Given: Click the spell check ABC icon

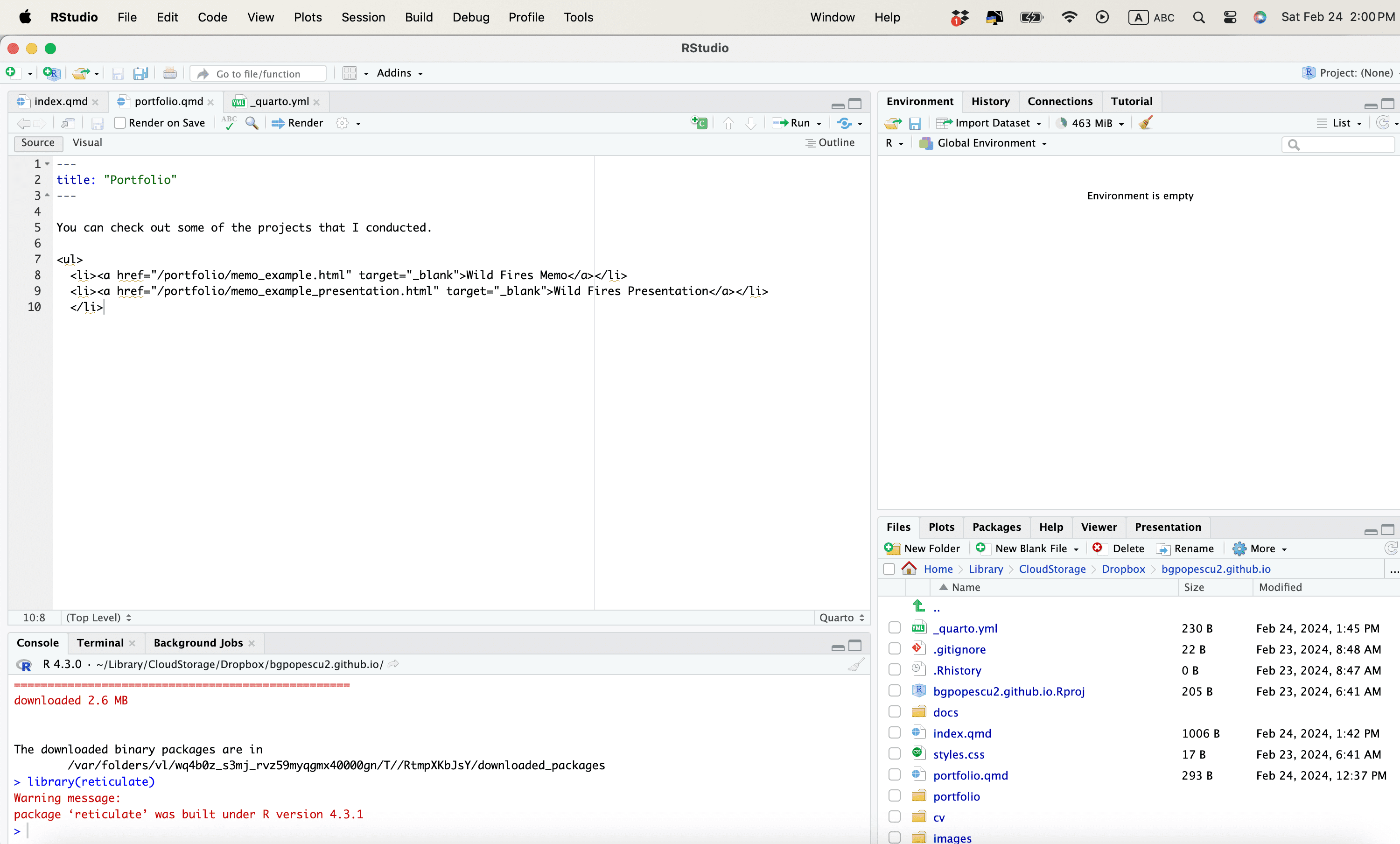Looking at the screenshot, I should tap(229, 123).
